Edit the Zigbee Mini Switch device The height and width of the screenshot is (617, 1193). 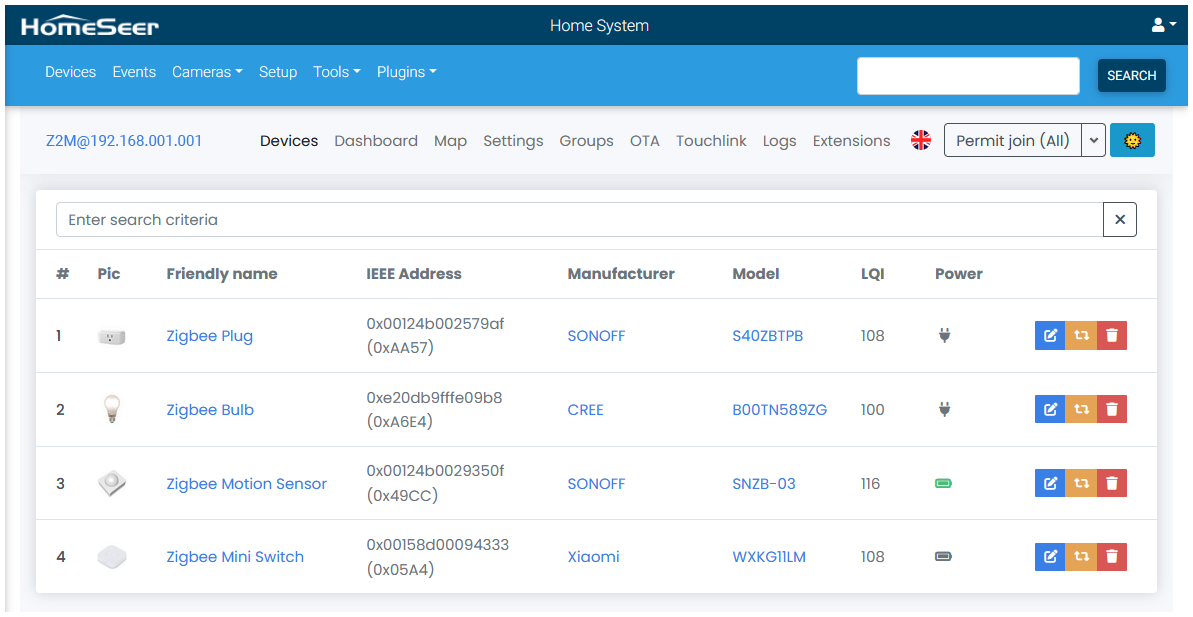point(1050,557)
